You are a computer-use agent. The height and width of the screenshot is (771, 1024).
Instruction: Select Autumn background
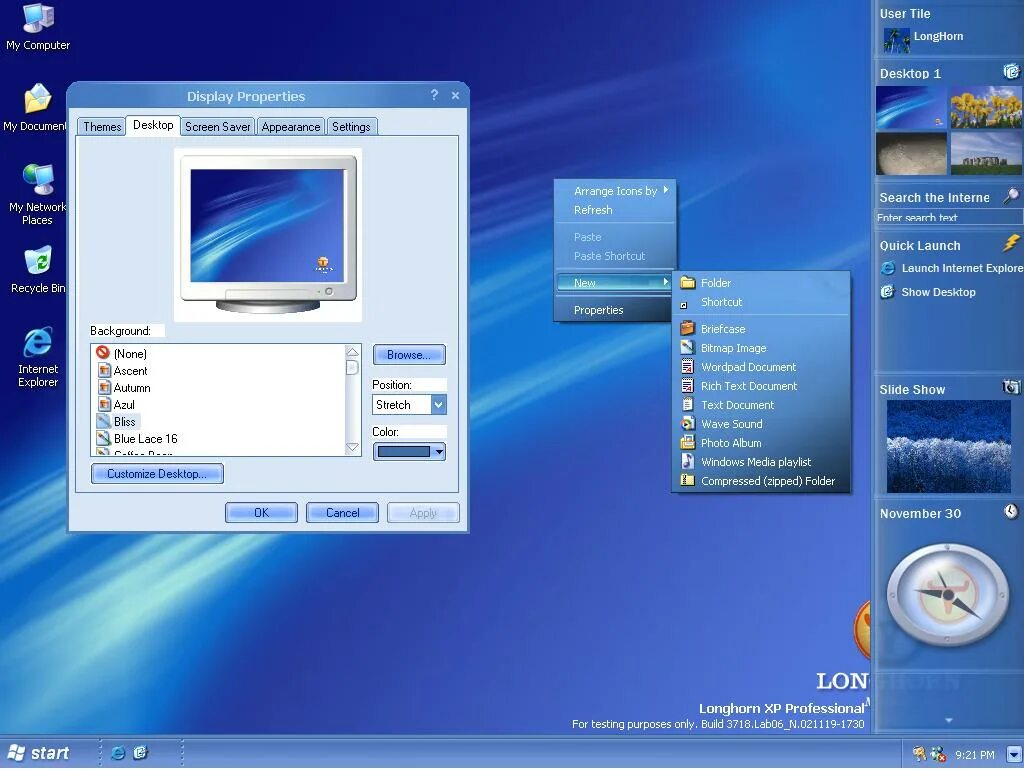[124, 387]
